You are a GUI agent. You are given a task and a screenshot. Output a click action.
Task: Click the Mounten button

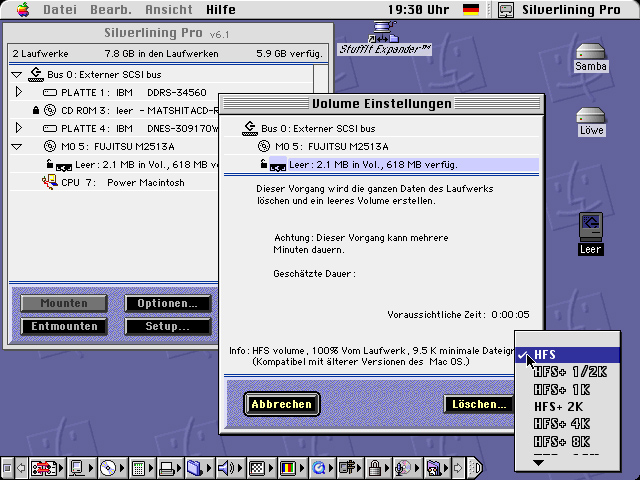(64, 303)
